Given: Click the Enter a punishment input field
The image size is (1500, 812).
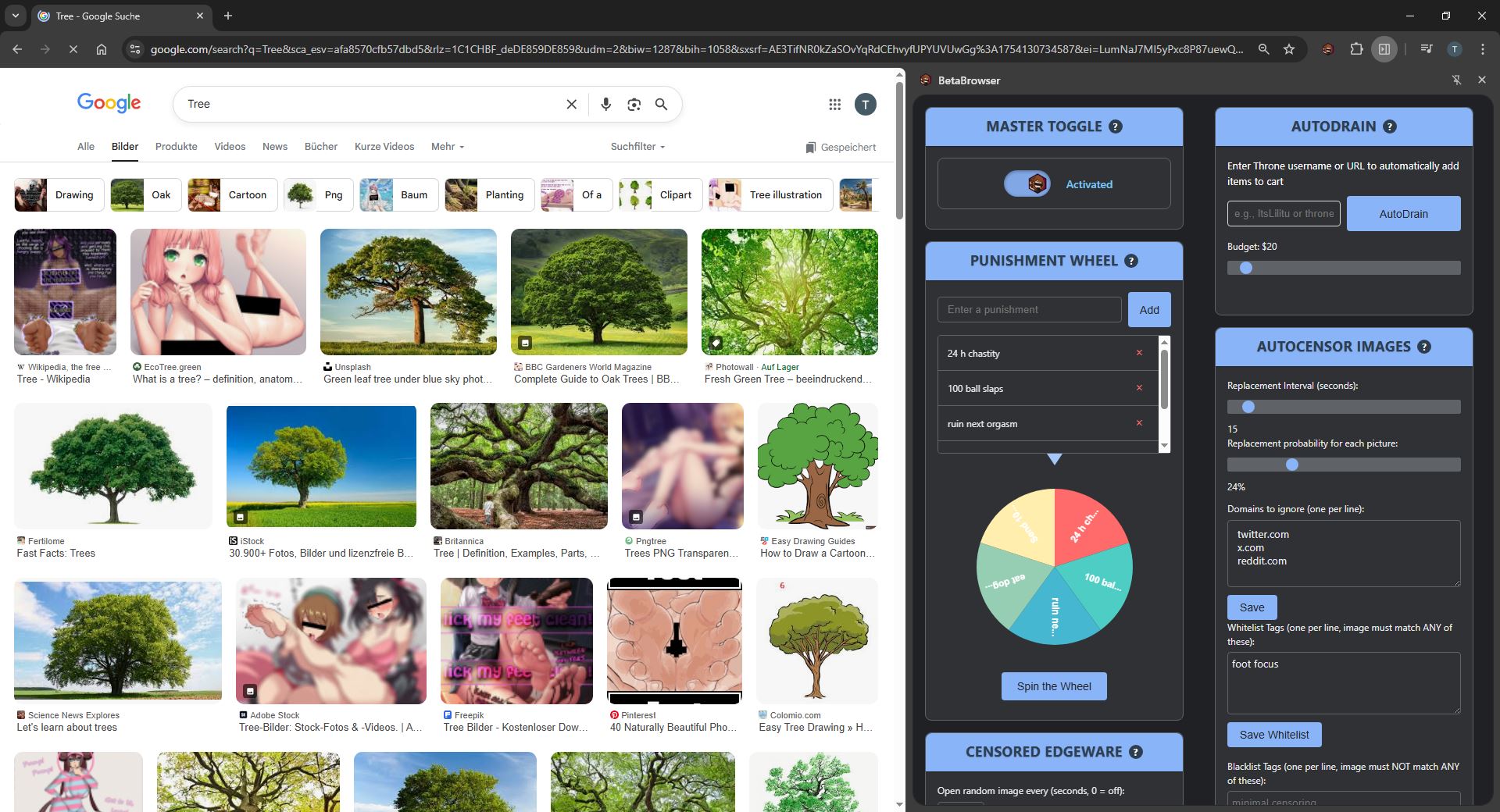Looking at the screenshot, I should pyautogui.click(x=1030, y=309).
